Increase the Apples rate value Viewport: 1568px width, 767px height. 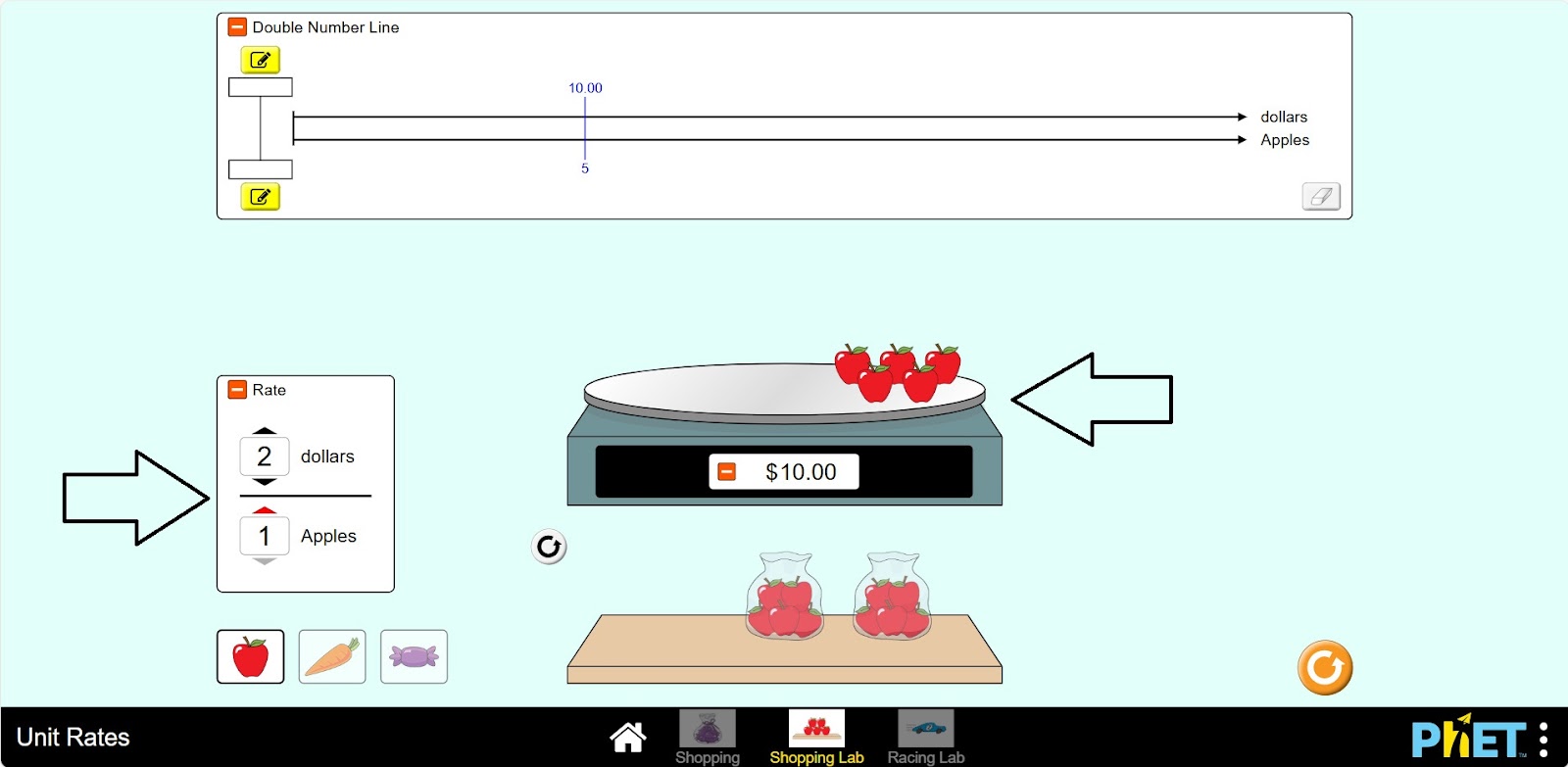265,510
